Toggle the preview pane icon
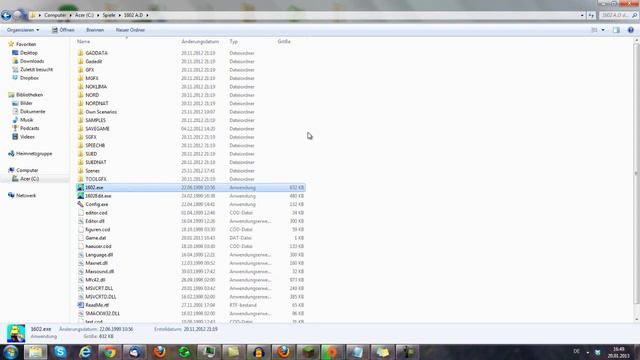The height and width of the screenshot is (360, 640). tap(616, 30)
